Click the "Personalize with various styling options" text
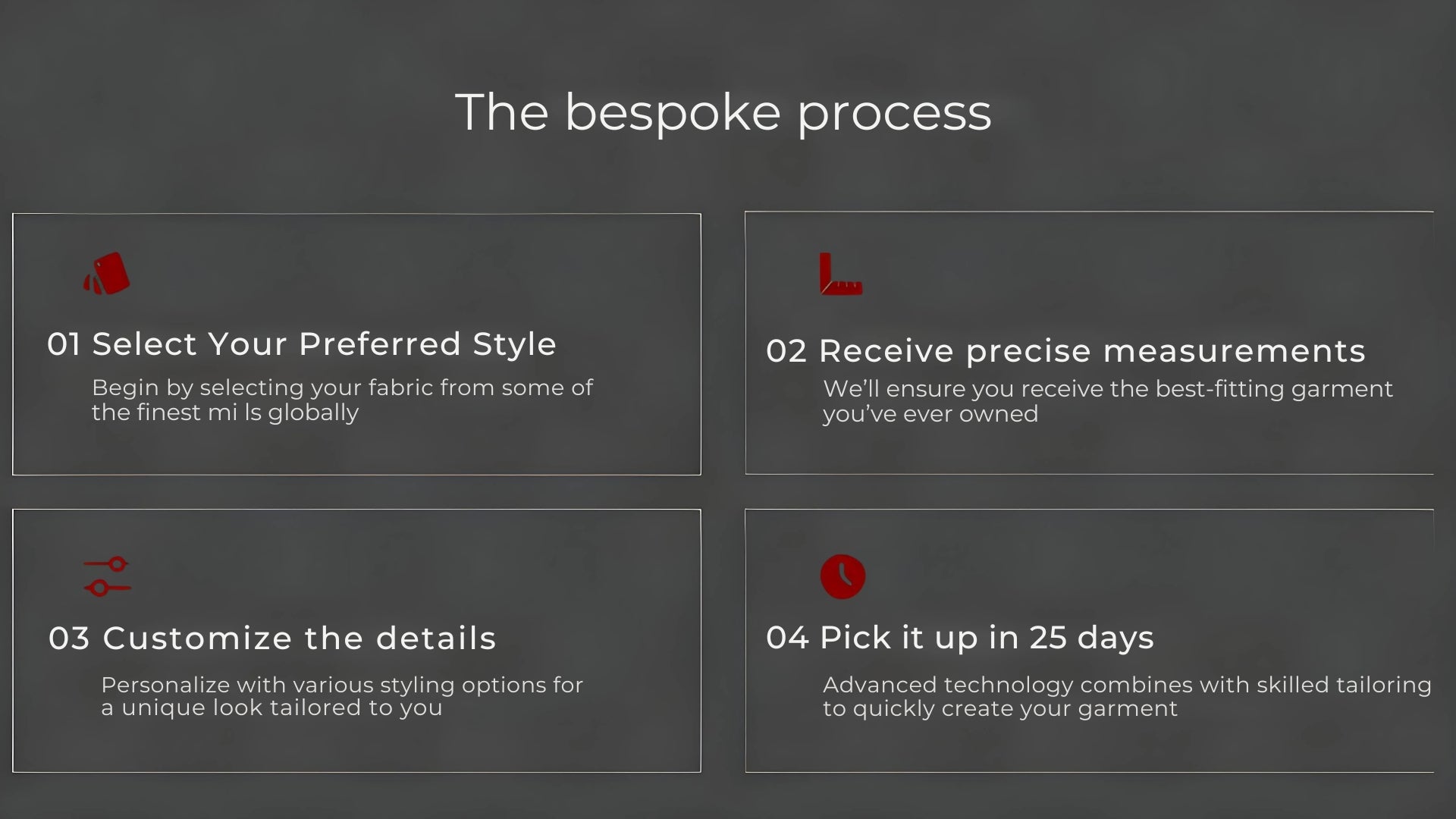 pyautogui.click(x=342, y=696)
